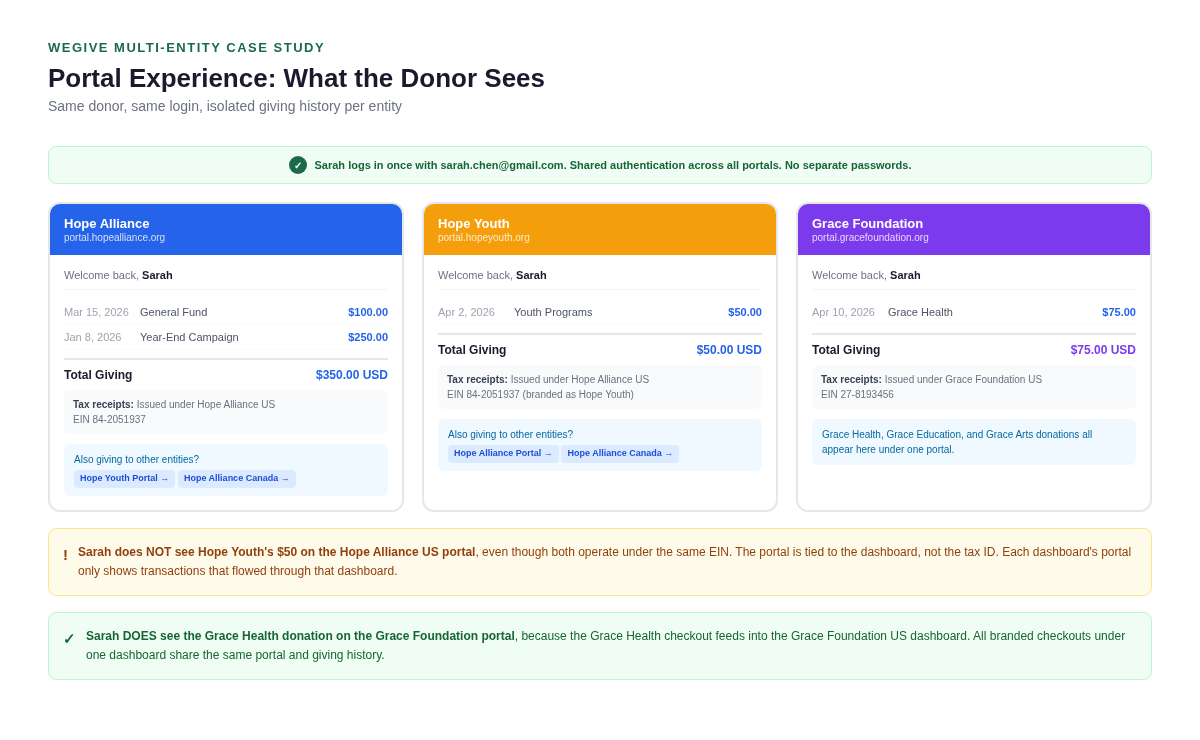Click 'Welcome back, Sarah' in Hope Alliance card
This screenshot has width=1200, height=740.
coord(118,275)
